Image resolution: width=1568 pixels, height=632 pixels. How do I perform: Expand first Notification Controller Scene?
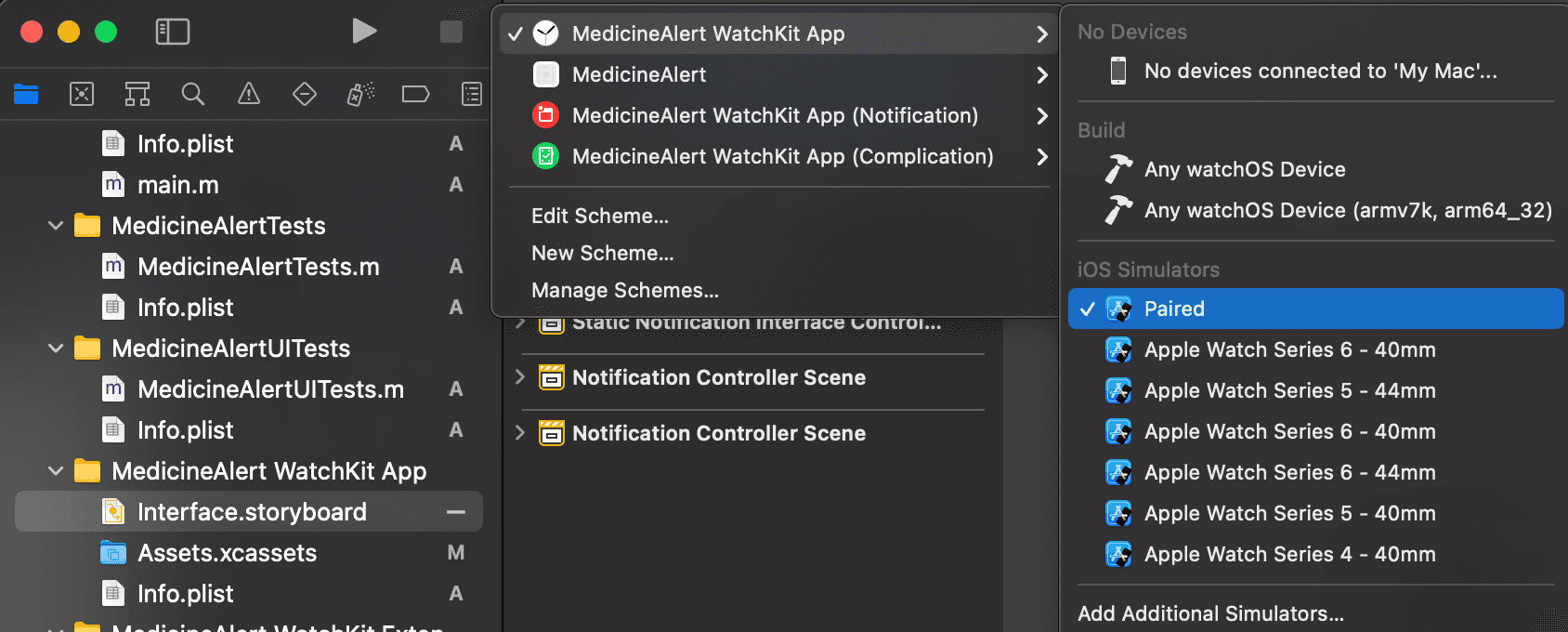[x=520, y=377]
